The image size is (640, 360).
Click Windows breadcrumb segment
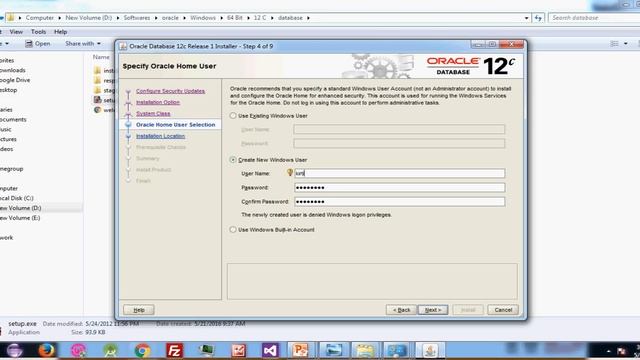[203, 18]
